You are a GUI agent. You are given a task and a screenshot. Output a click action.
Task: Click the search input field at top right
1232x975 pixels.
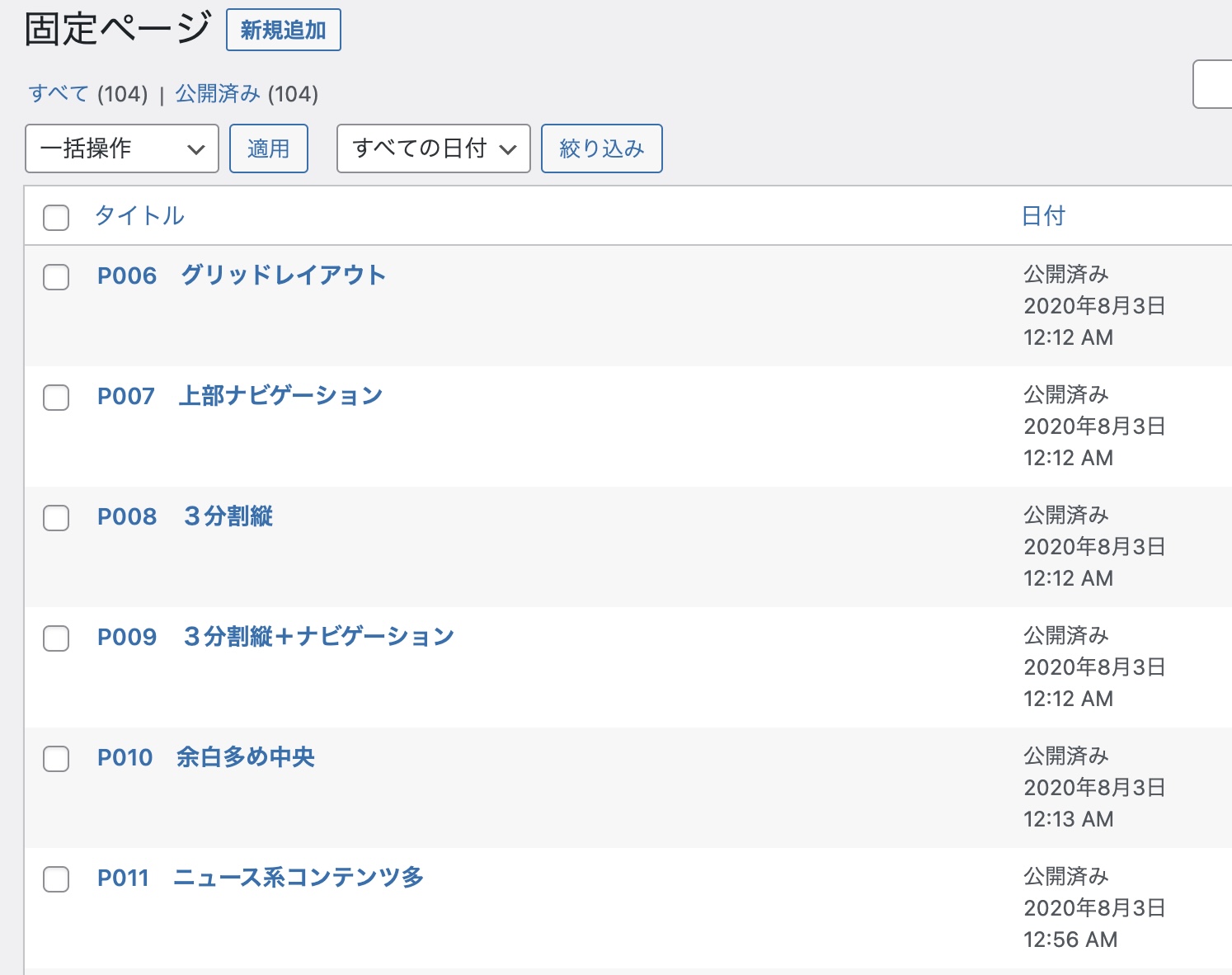[1212, 84]
